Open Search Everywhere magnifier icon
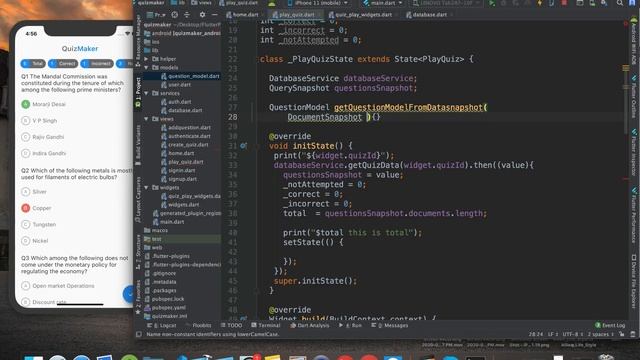Image resolution: width=640 pixels, height=360 pixels. click(x=620, y=3)
